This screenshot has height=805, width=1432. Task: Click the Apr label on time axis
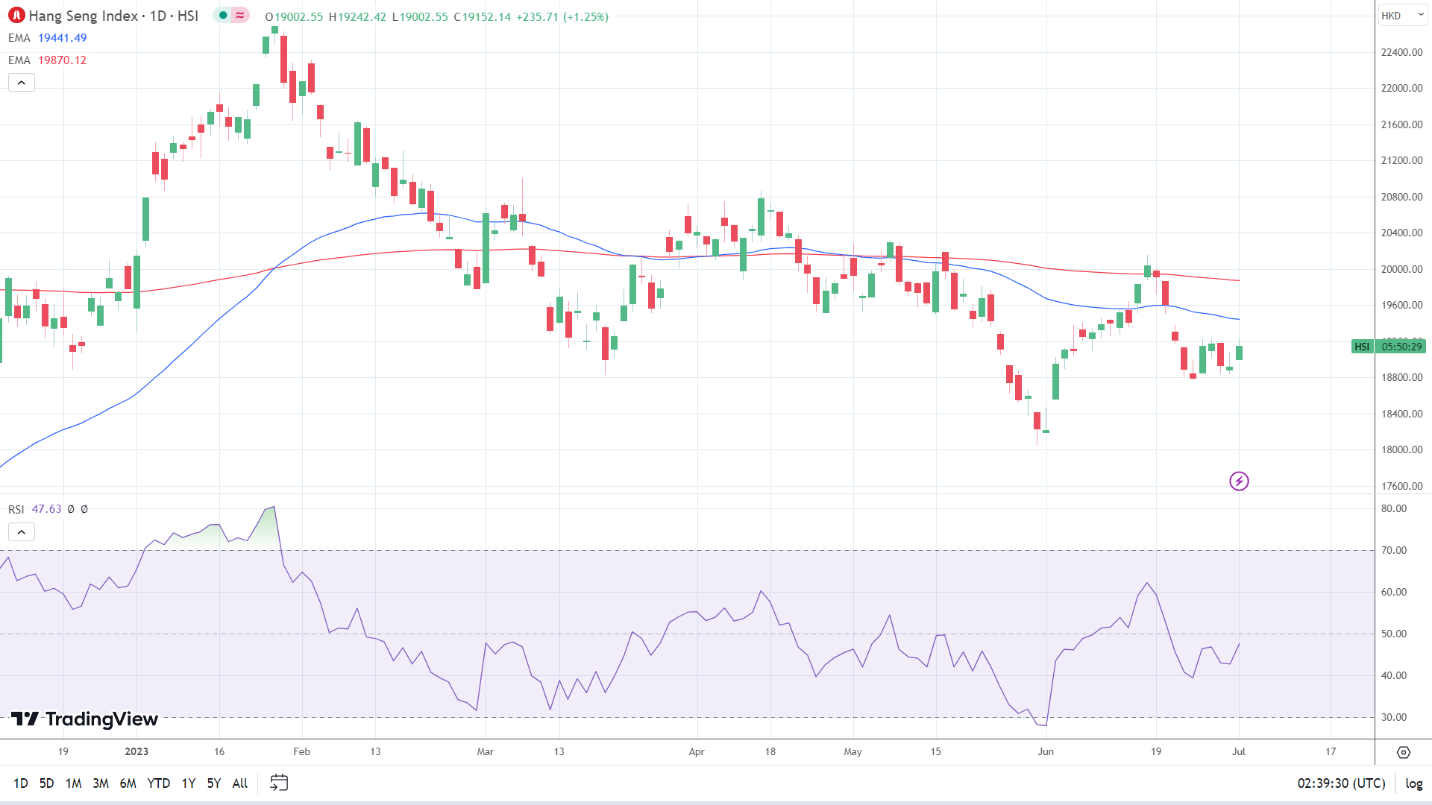pos(697,751)
